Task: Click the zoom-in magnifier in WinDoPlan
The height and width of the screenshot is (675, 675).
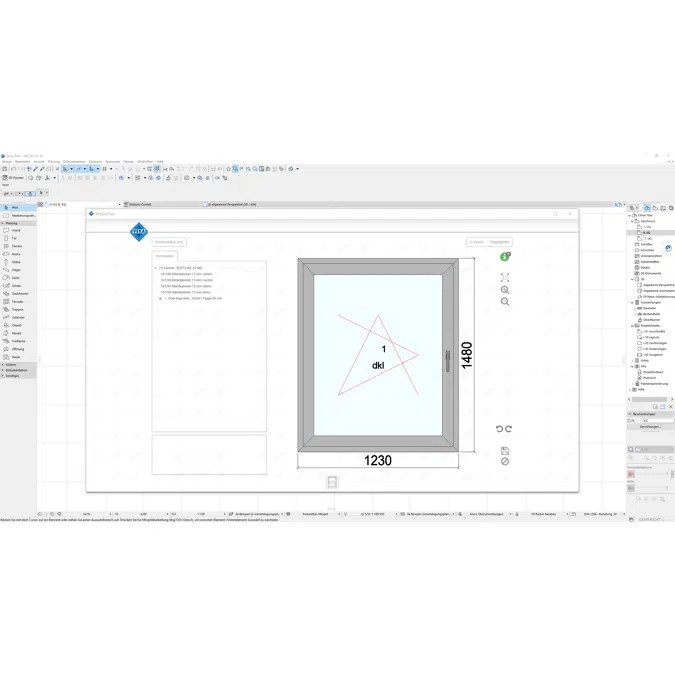Action: pyautogui.click(x=505, y=290)
